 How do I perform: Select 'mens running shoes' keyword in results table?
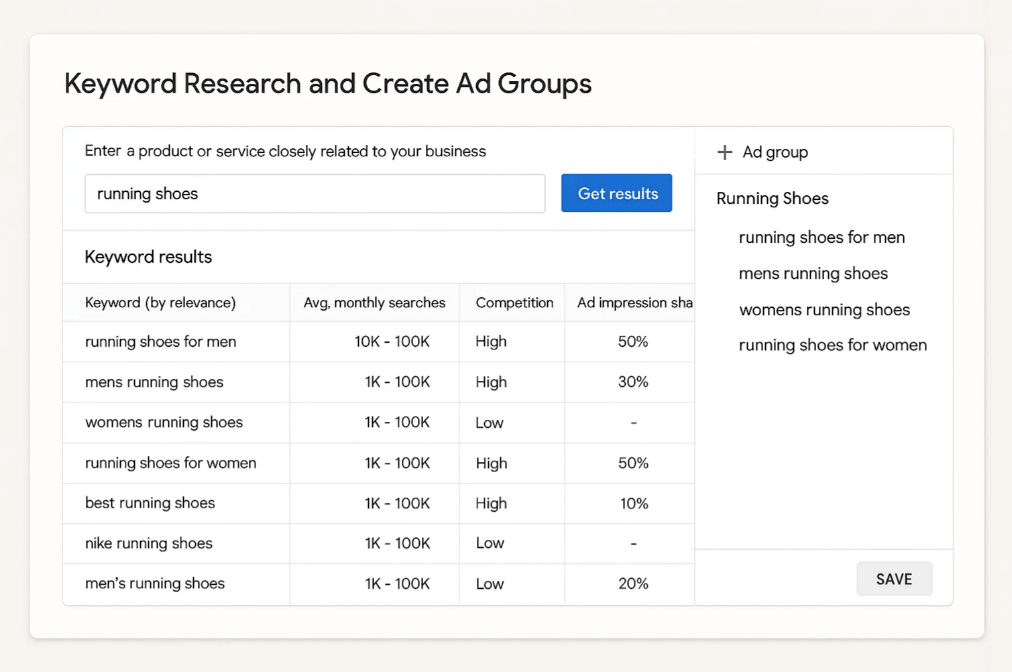tap(154, 382)
